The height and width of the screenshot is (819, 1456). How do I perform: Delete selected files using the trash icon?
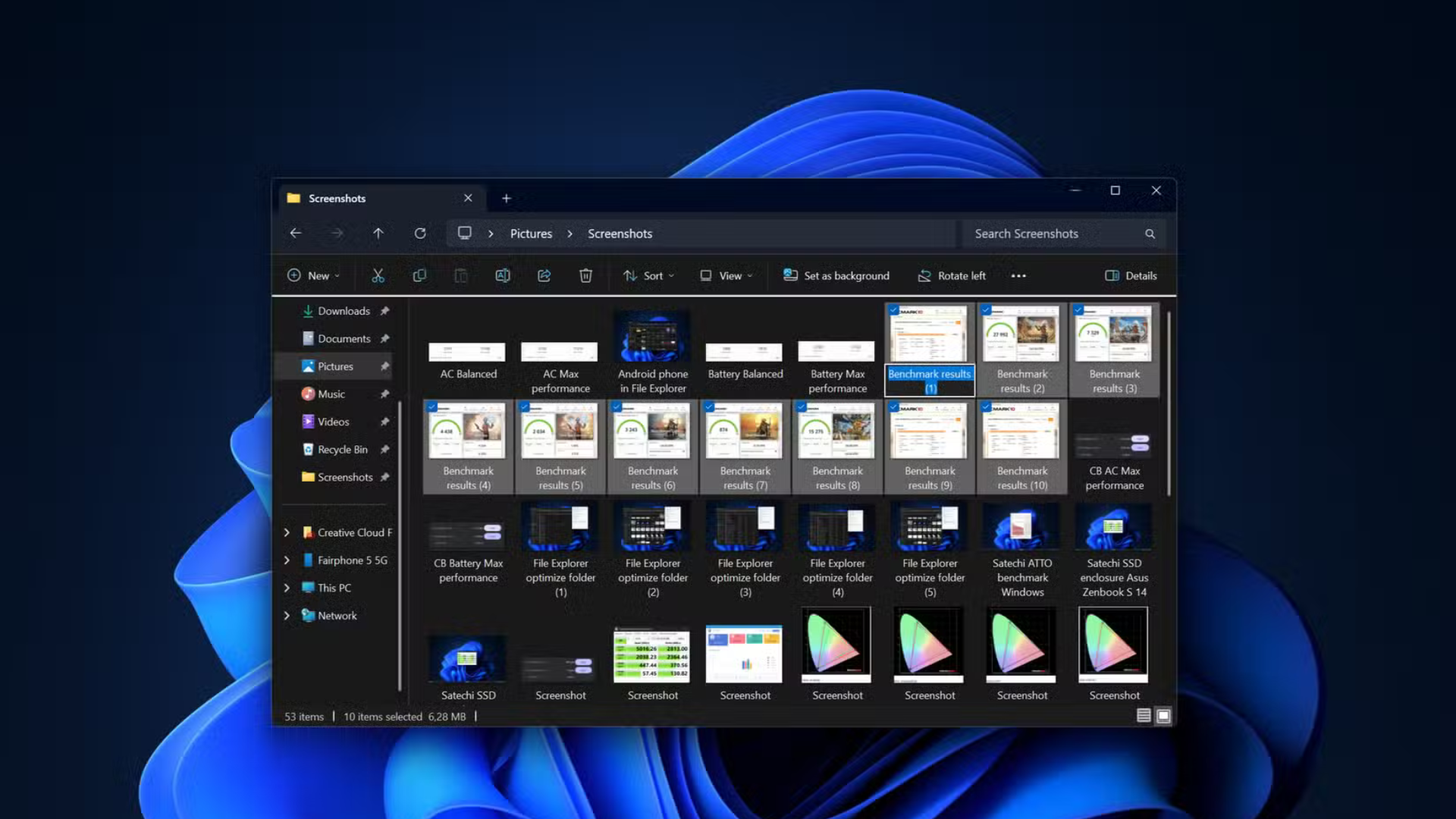coord(585,275)
